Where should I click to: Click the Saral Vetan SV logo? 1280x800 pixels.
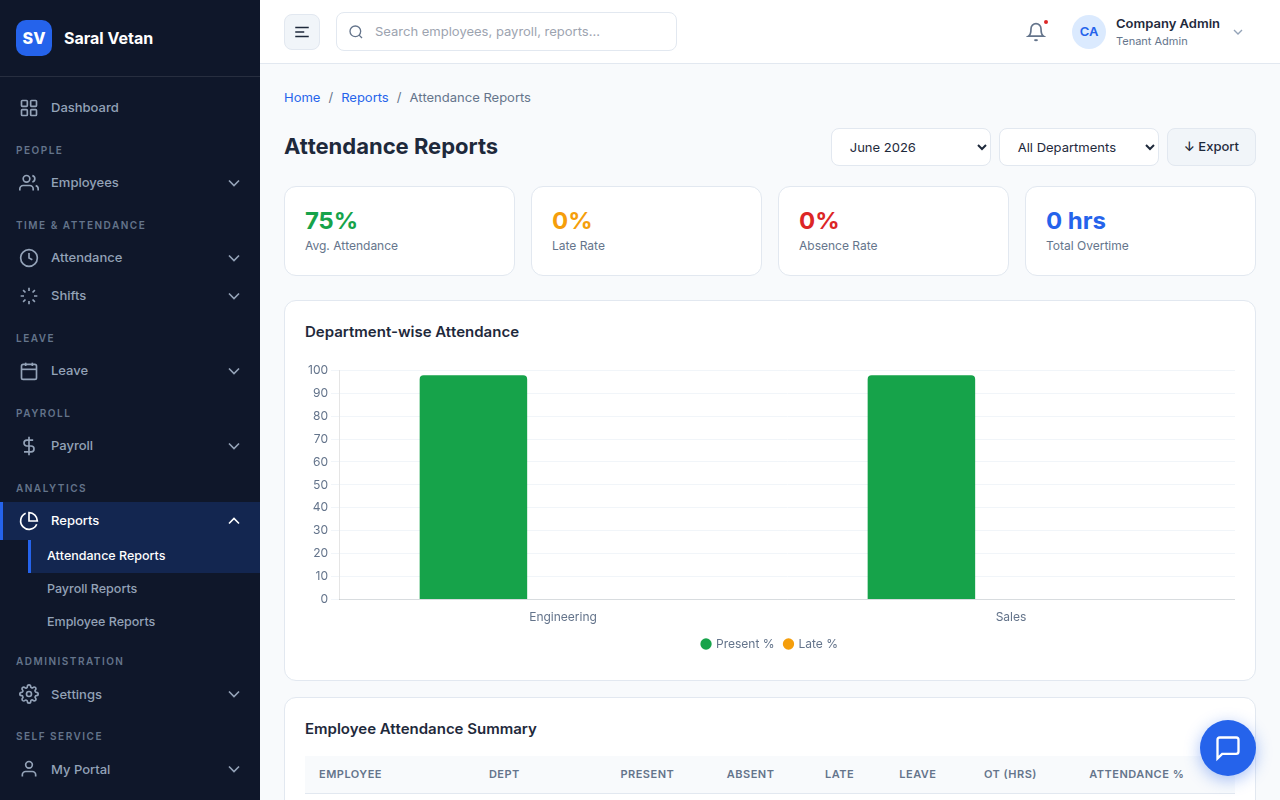coord(34,38)
